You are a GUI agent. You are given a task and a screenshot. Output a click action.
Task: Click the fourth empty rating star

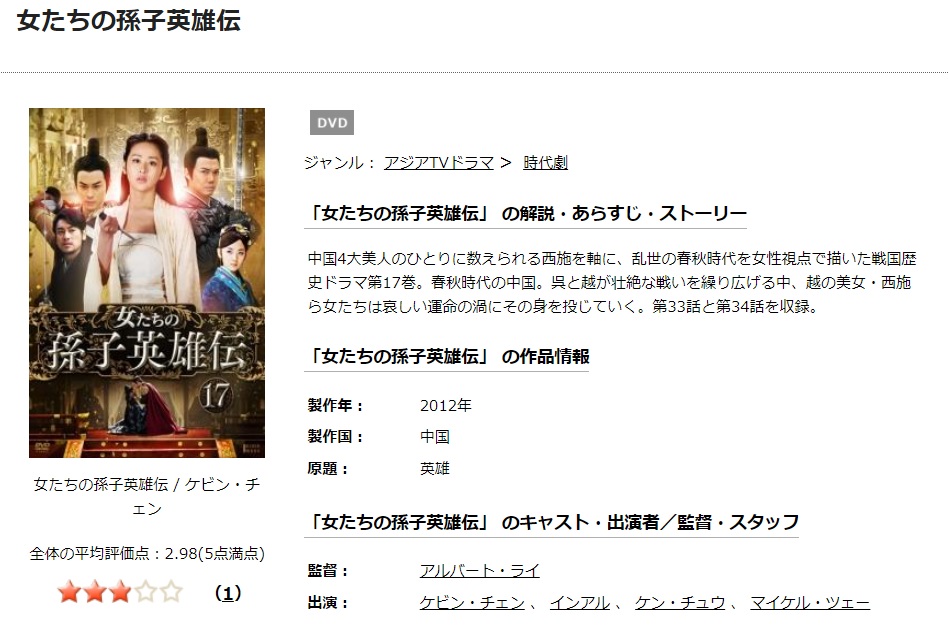(x=146, y=592)
